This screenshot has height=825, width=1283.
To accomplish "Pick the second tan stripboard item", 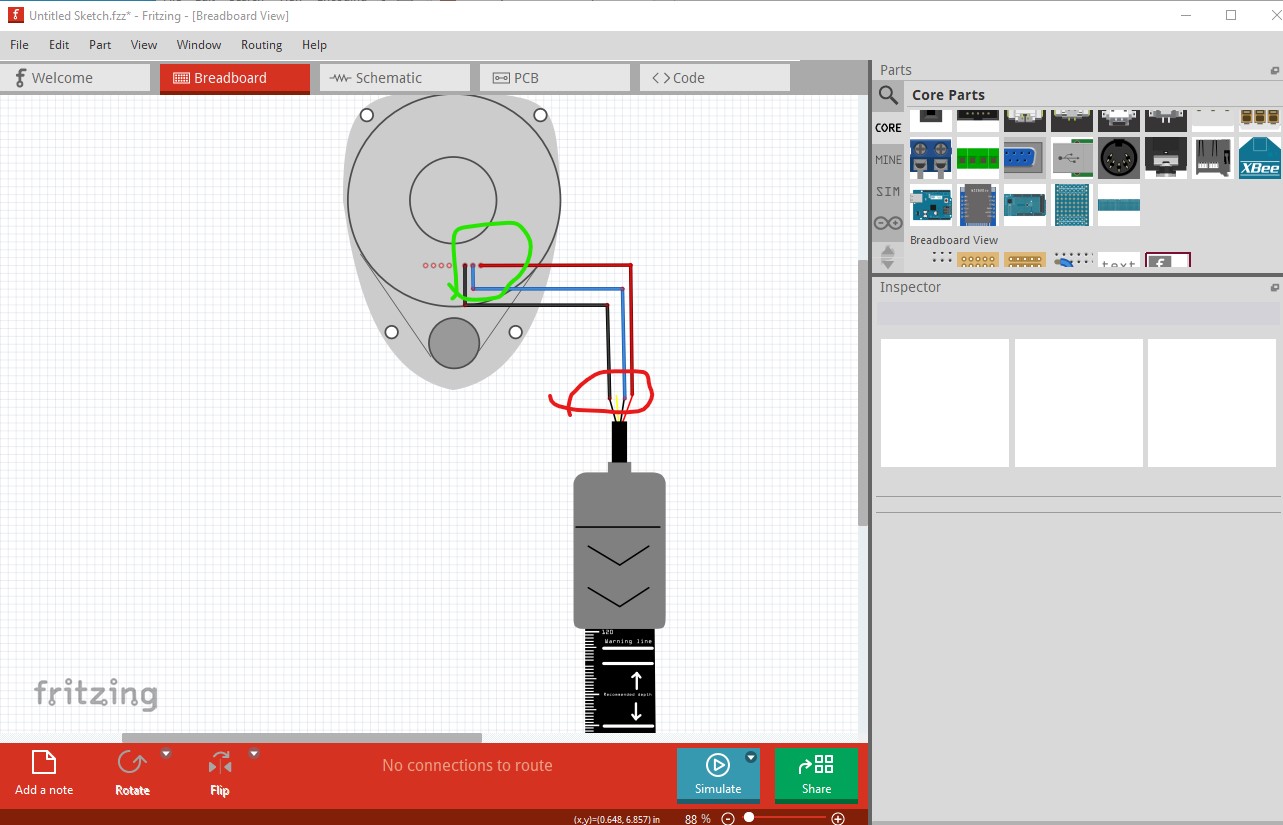I will click(x=1025, y=261).
